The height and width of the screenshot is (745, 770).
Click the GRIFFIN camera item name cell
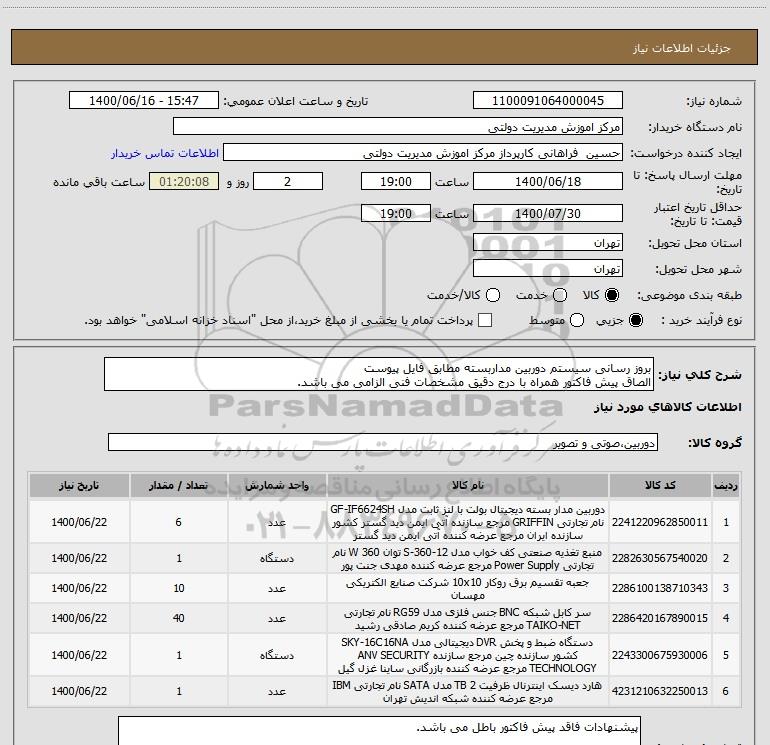coord(468,522)
